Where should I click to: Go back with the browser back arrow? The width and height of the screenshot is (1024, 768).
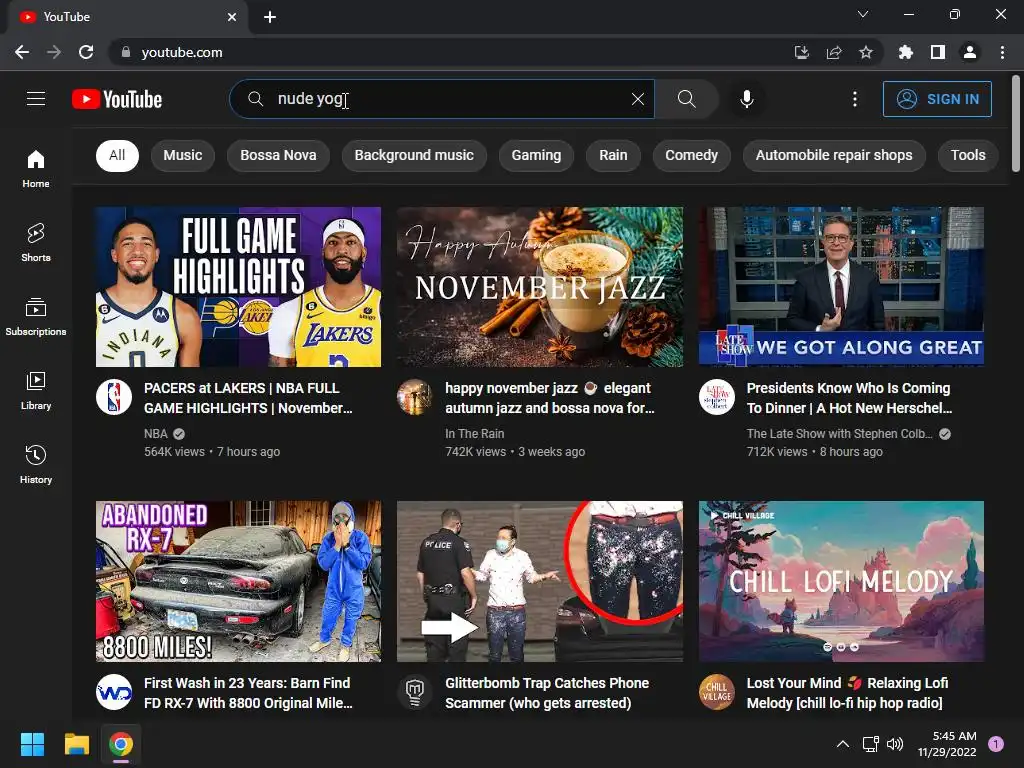pos(22,52)
